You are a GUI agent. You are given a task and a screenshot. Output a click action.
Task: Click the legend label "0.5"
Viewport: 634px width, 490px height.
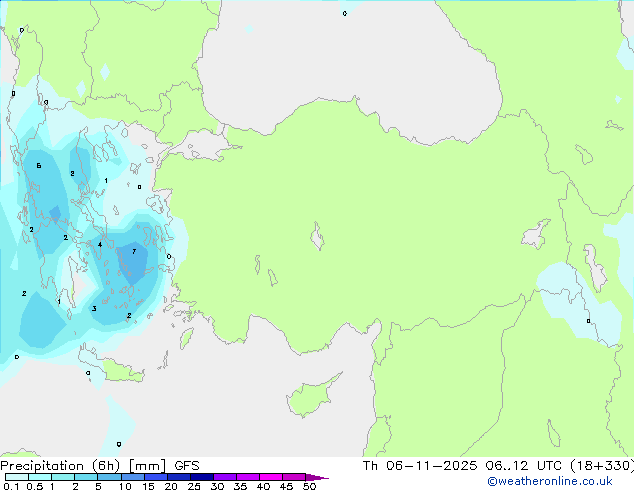click(35, 486)
